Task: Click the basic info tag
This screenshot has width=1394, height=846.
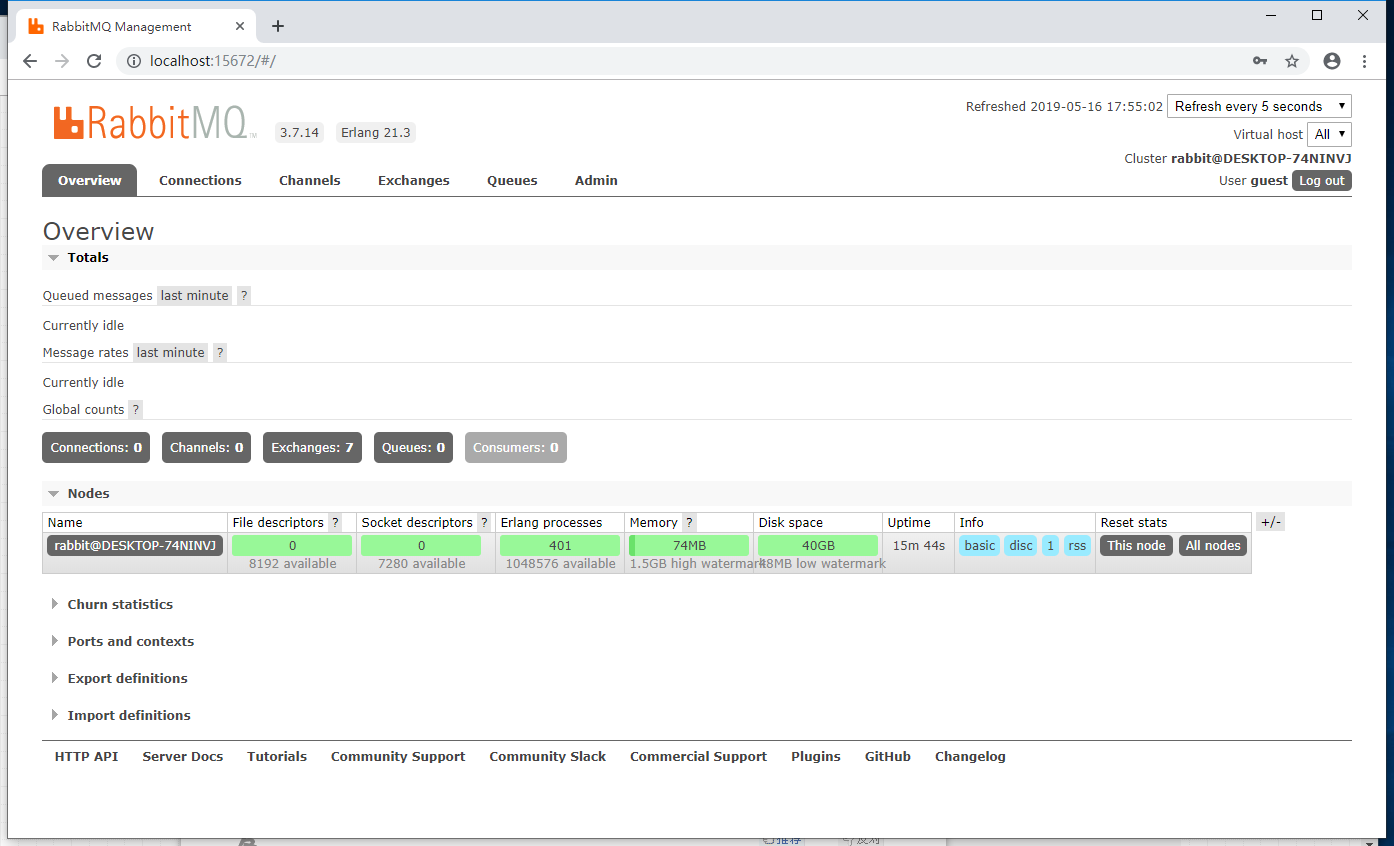Action: pos(980,545)
